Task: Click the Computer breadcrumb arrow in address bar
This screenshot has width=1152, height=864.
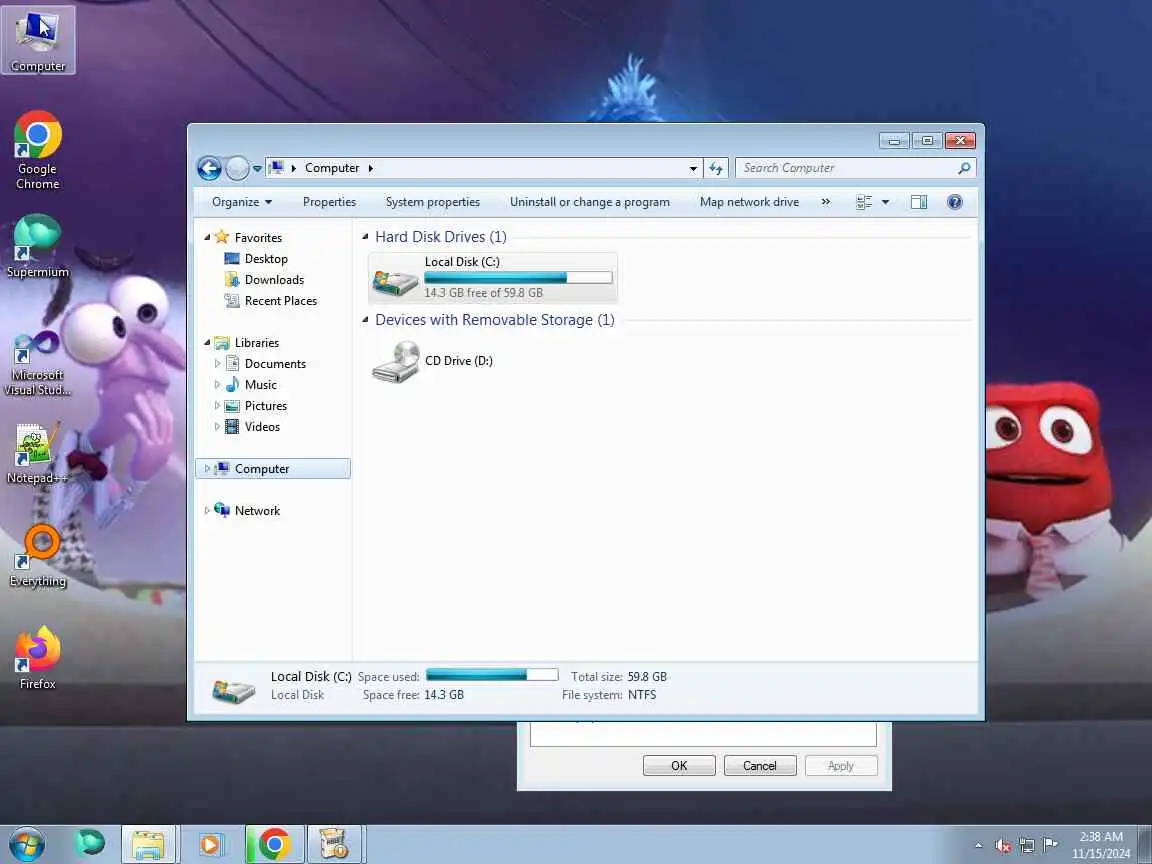Action: pyautogui.click(x=370, y=168)
